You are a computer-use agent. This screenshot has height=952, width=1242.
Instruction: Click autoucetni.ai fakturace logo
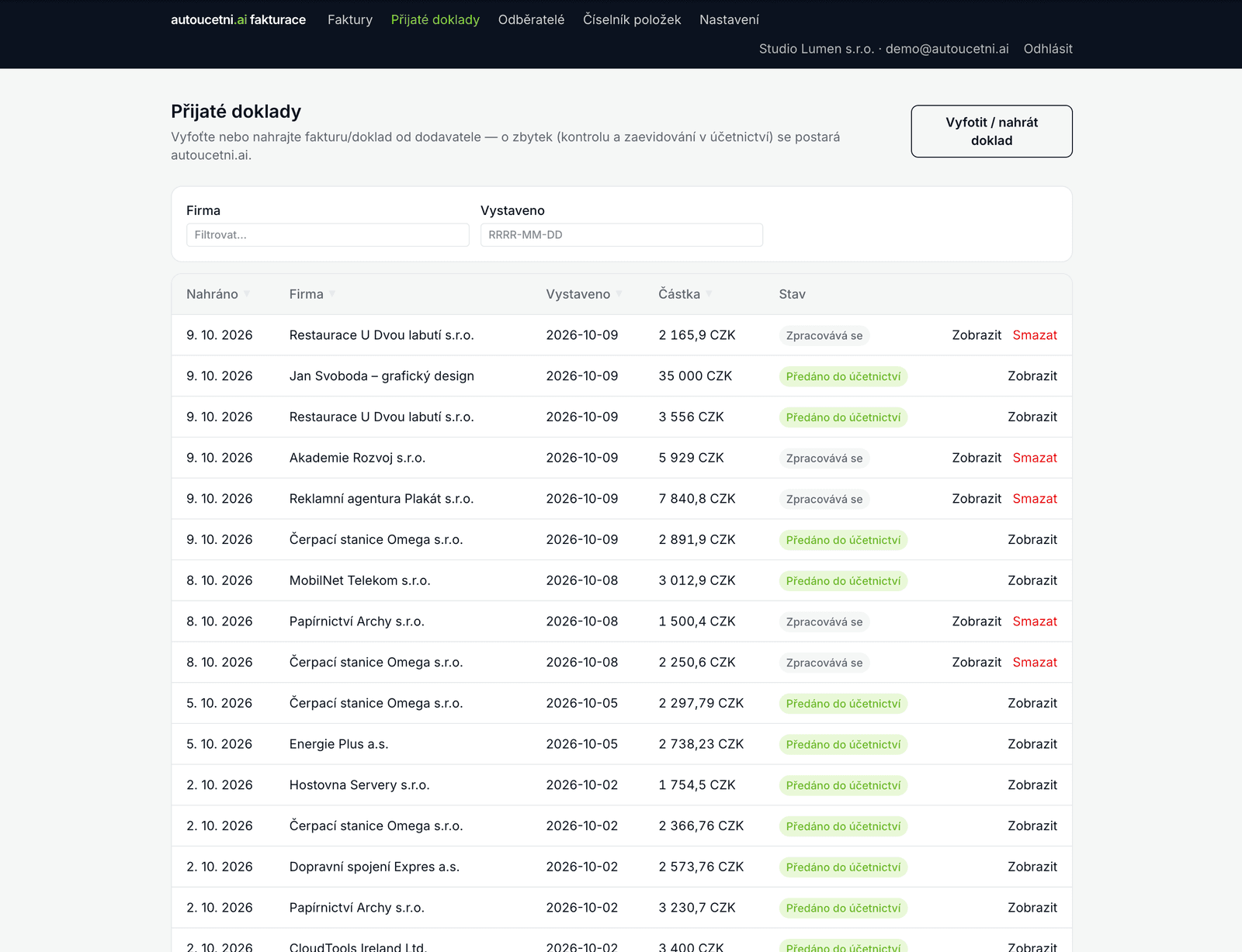tap(238, 19)
